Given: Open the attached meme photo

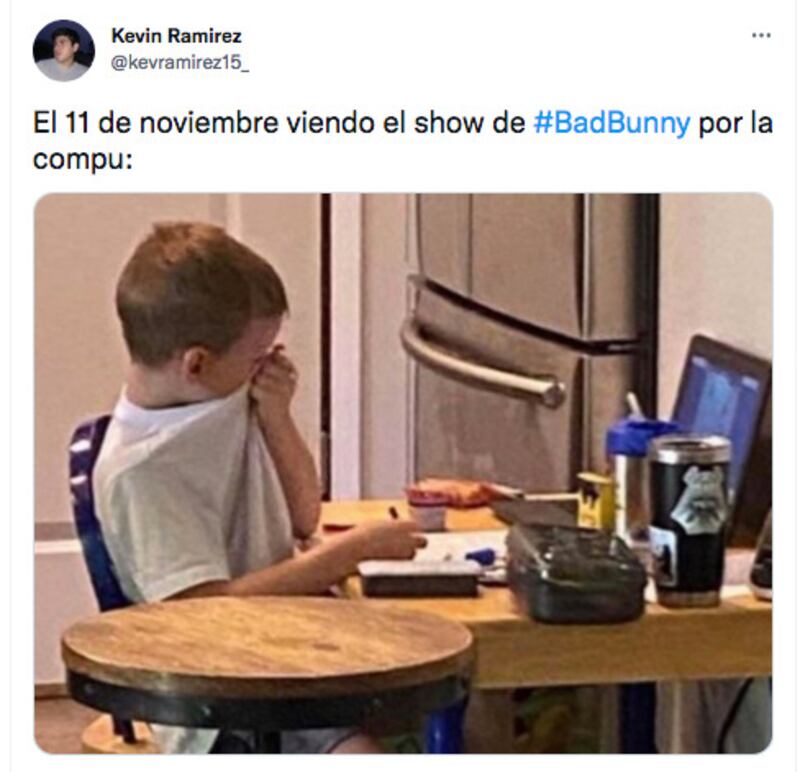Looking at the screenshot, I should coord(403,473).
